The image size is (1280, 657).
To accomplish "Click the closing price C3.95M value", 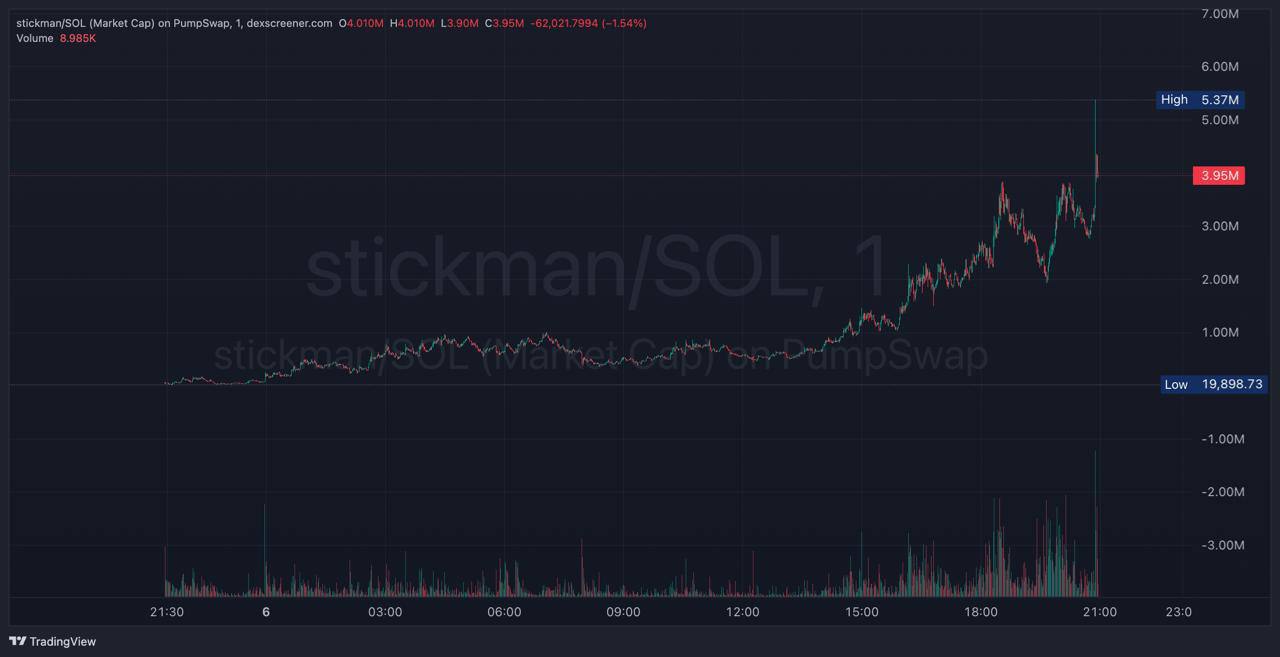I will pyautogui.click(x=505, y=23).
